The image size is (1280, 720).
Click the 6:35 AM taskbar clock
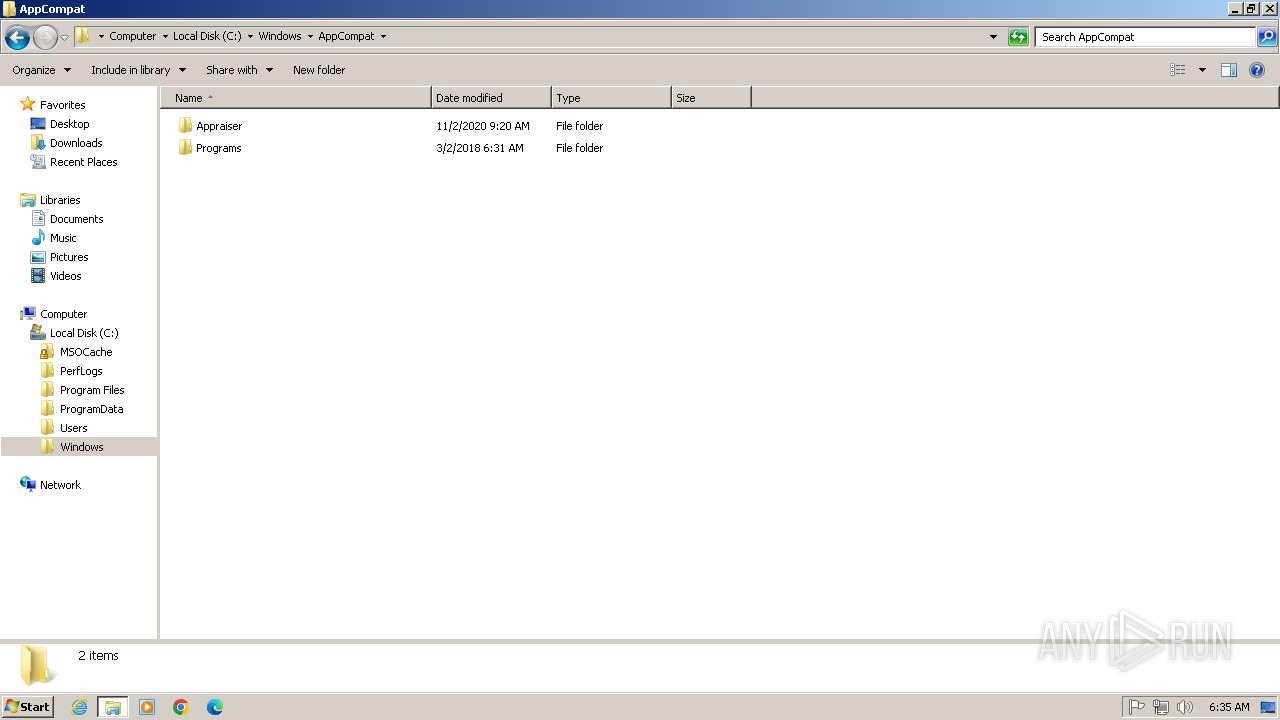coord(1229,707)
